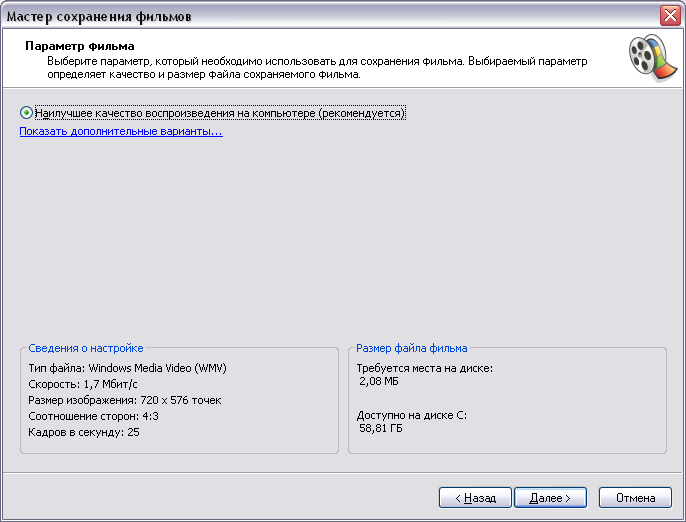Cancel the wizard using Отмена
Screen dimensions: 686x522
pyautogui.click(x=635, y=497)
